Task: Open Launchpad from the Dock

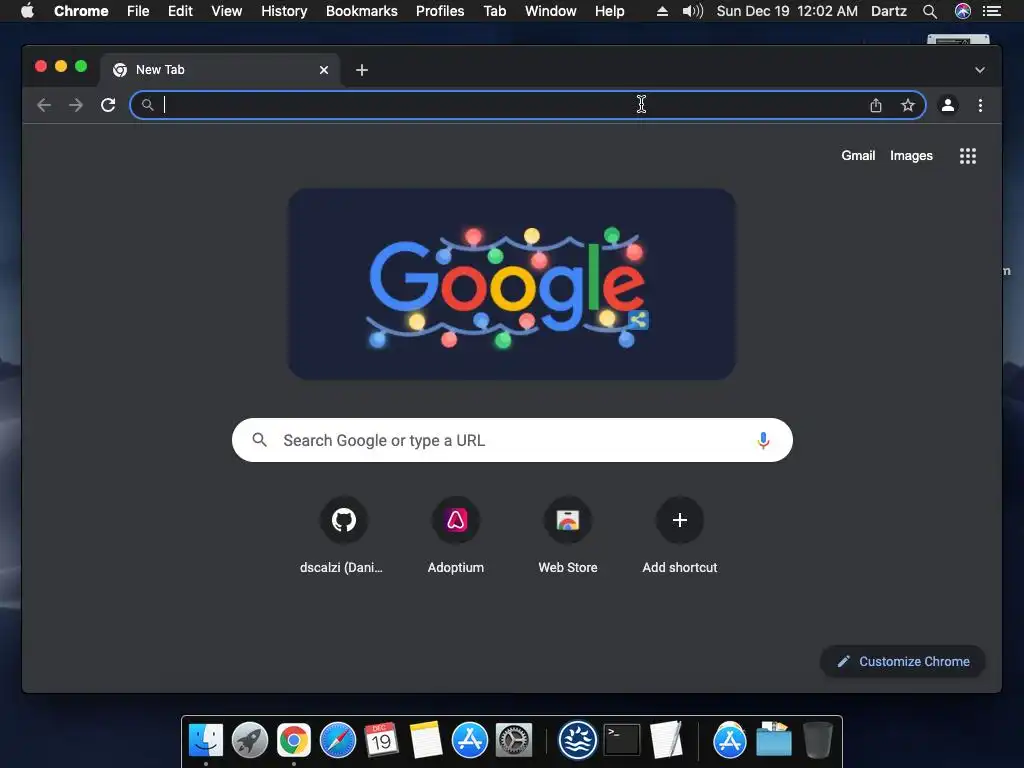Action: click(x=249, y=741)
